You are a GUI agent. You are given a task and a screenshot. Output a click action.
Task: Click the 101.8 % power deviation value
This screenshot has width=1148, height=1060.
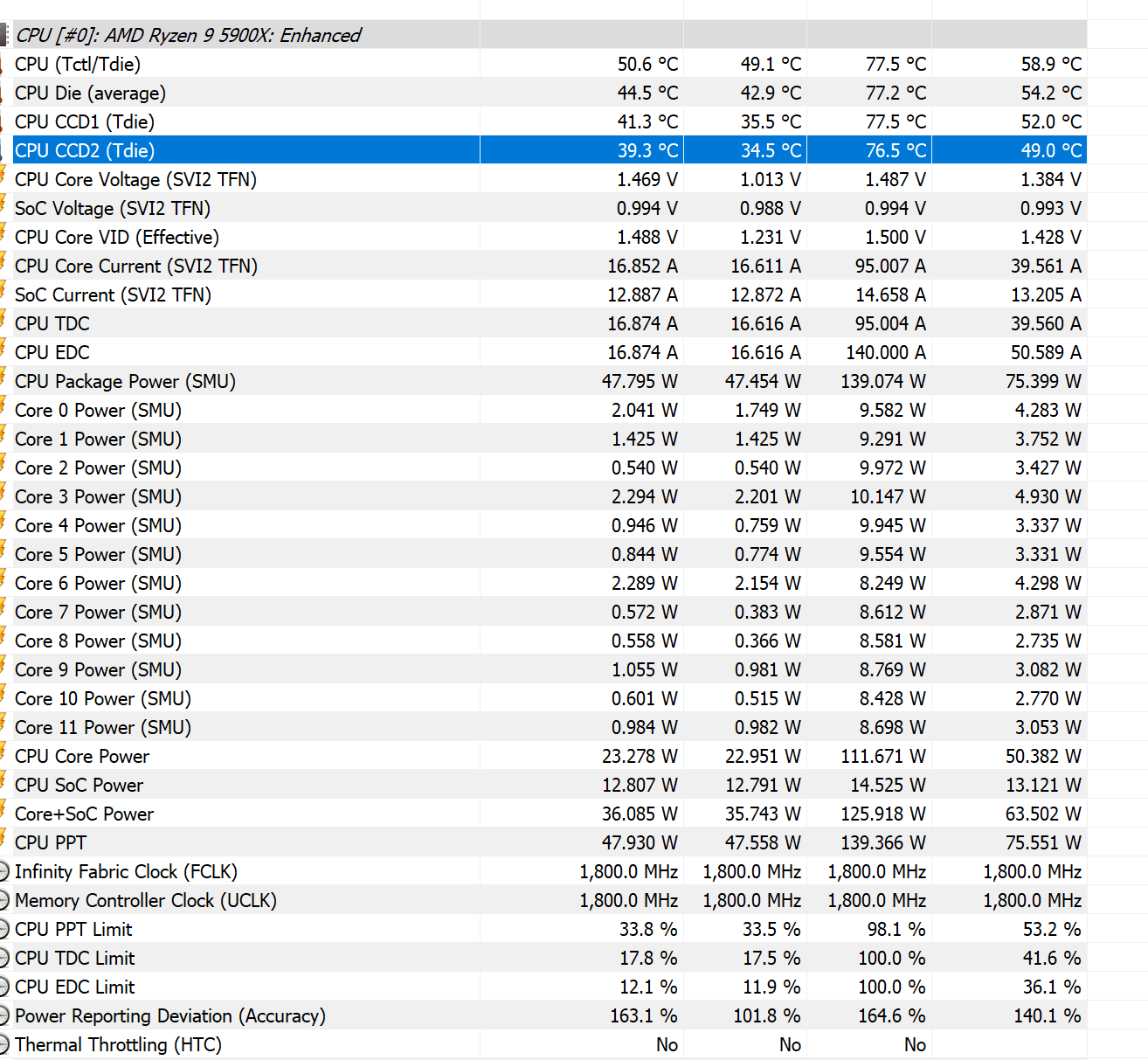tap(767, 1015)
